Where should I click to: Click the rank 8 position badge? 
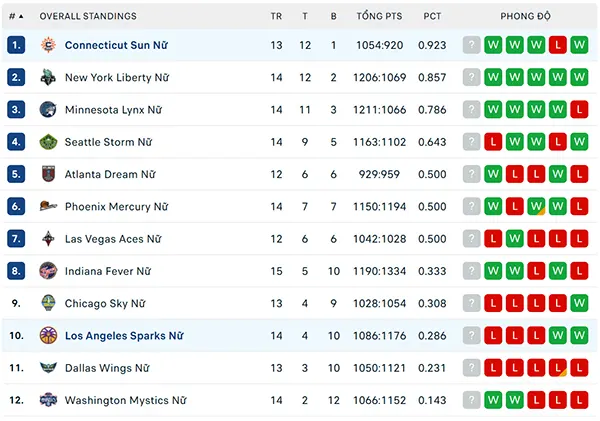coord(16,271)
